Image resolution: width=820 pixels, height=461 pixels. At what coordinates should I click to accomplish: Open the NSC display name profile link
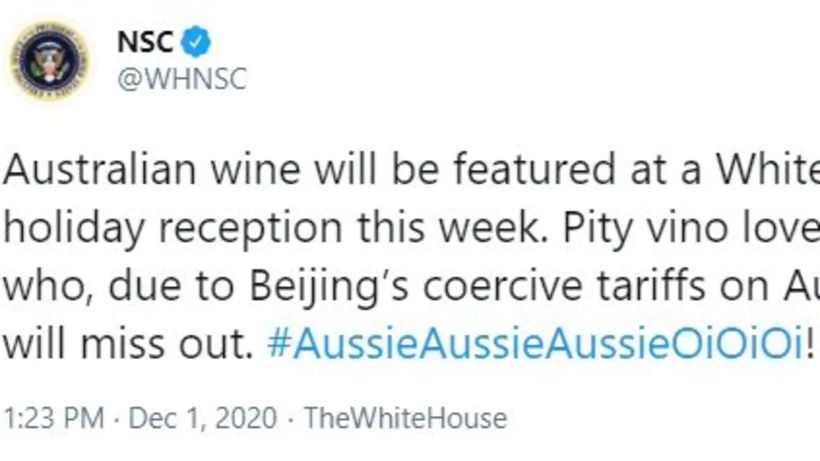pyautogui.click(x=145, y=41)
